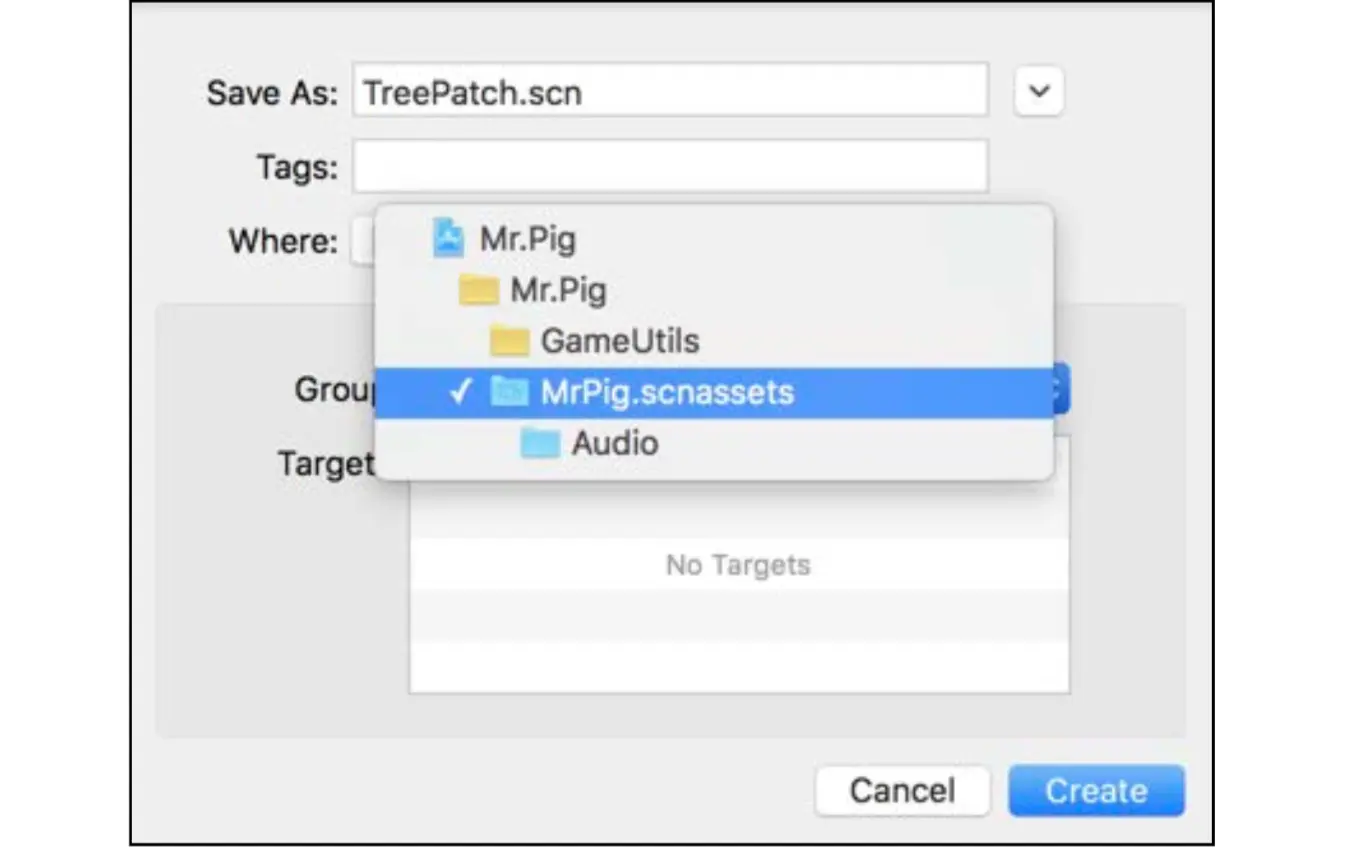Choose the Audio label in the list
The image size is (1358, 850).
click(x=615, y=443)
